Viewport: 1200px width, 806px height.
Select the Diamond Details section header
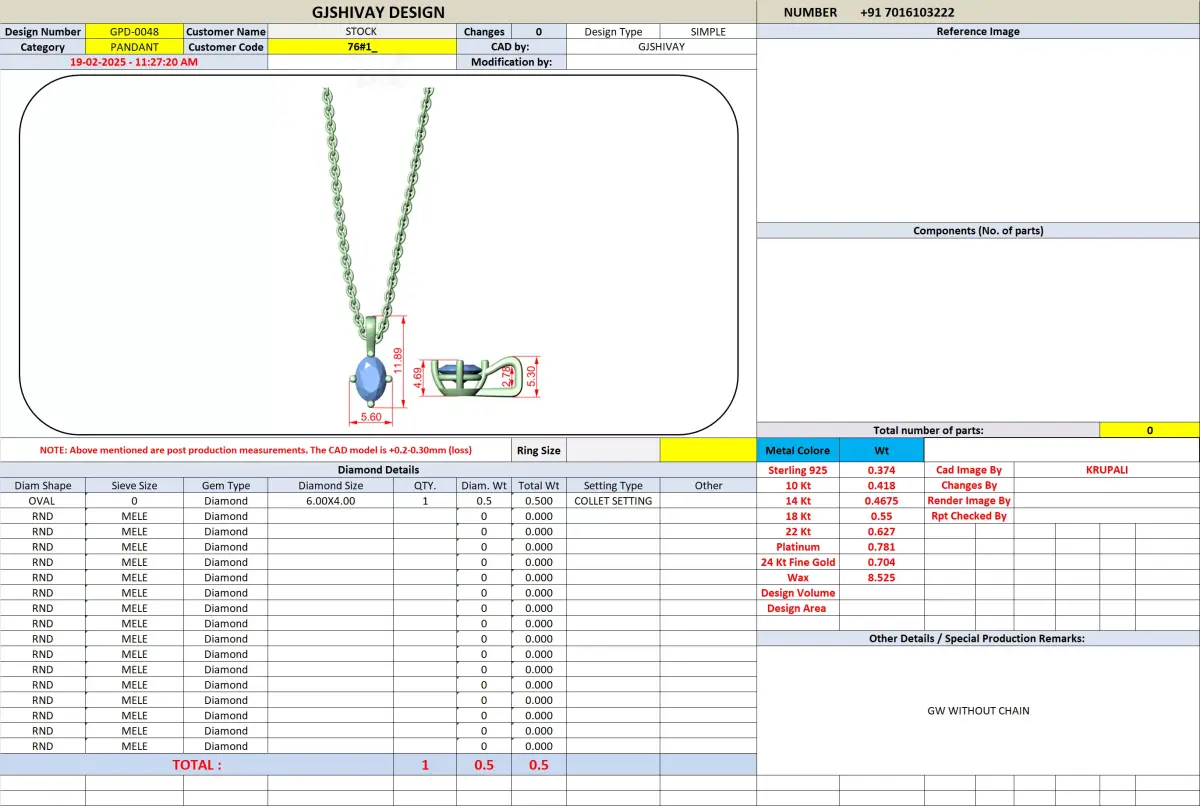[x=378, y=470]
